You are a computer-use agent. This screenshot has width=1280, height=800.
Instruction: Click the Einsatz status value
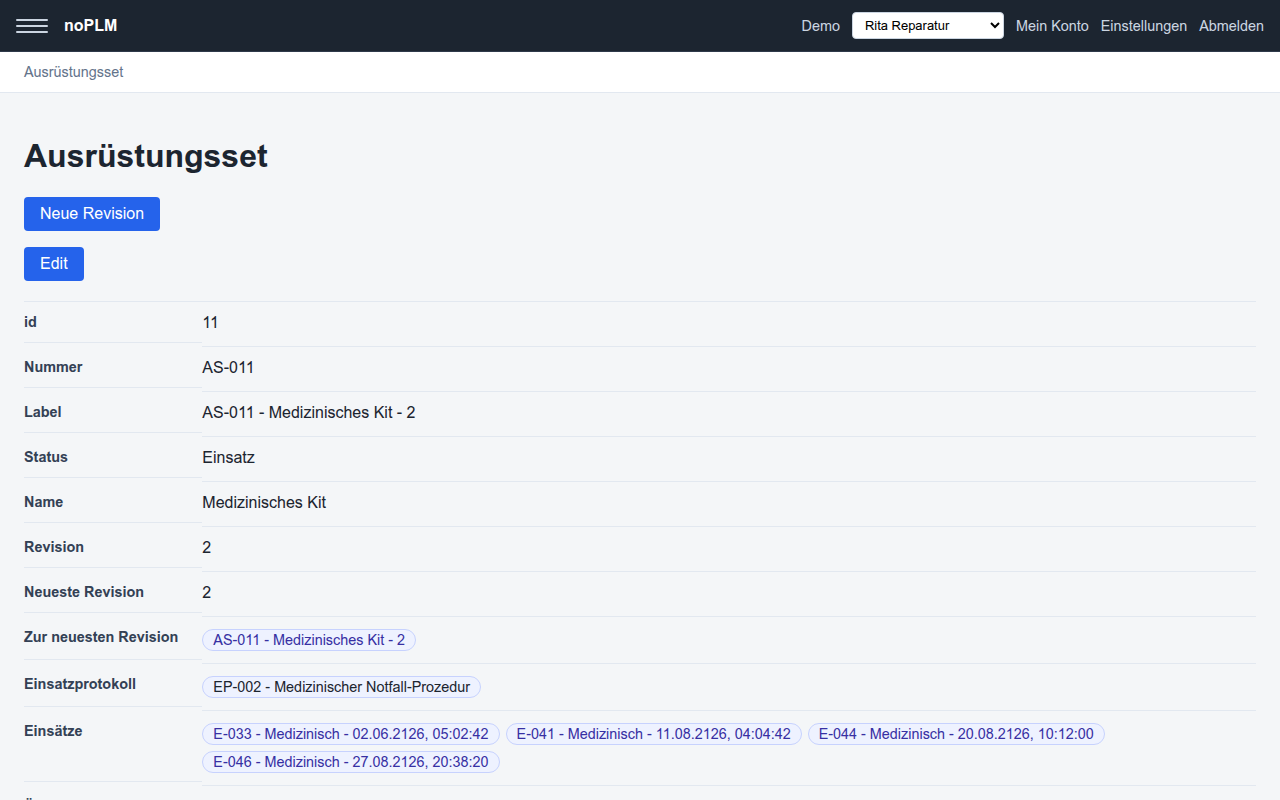(228, 457)
